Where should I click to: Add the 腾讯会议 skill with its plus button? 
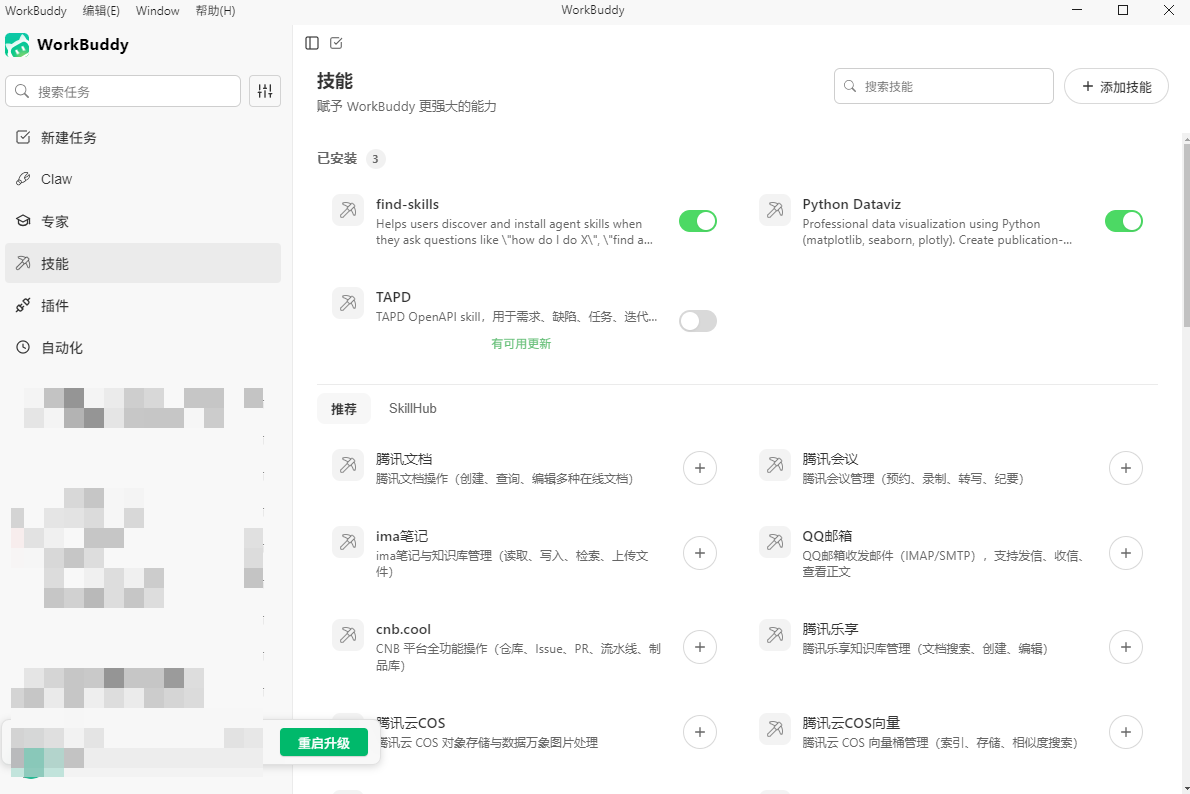pos(1125,468)
